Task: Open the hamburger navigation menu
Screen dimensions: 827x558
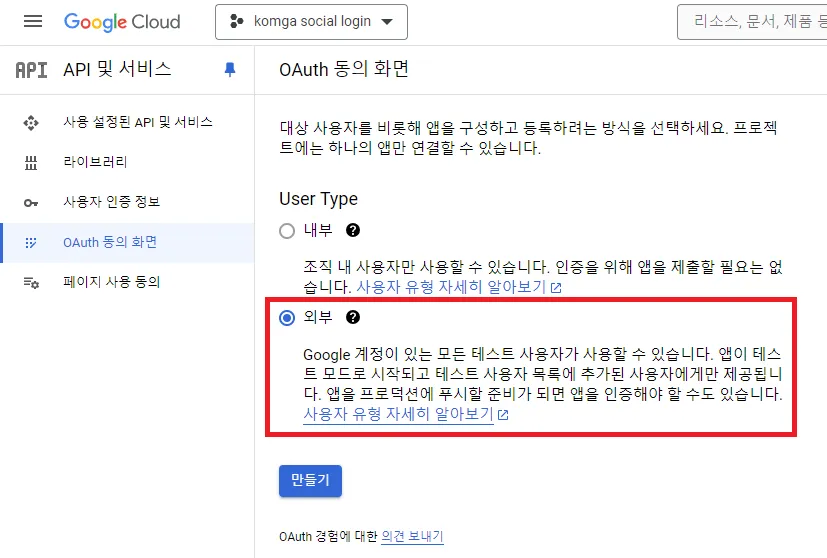Action: pyautogui.click(x=33, y=21)
